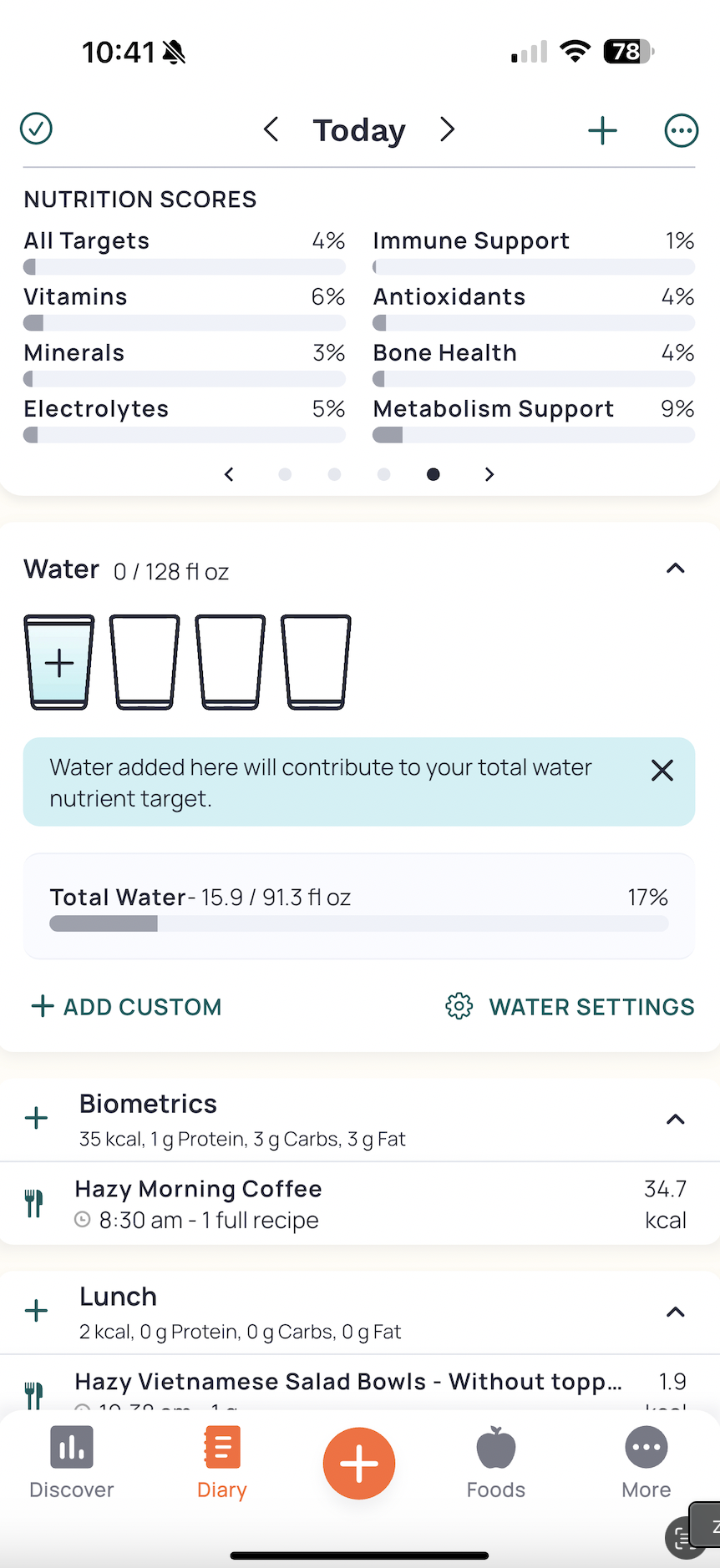Collapse the Lunch section chevron
Viewport: 720px width, 1568px height.
[x=675, y=1312]
